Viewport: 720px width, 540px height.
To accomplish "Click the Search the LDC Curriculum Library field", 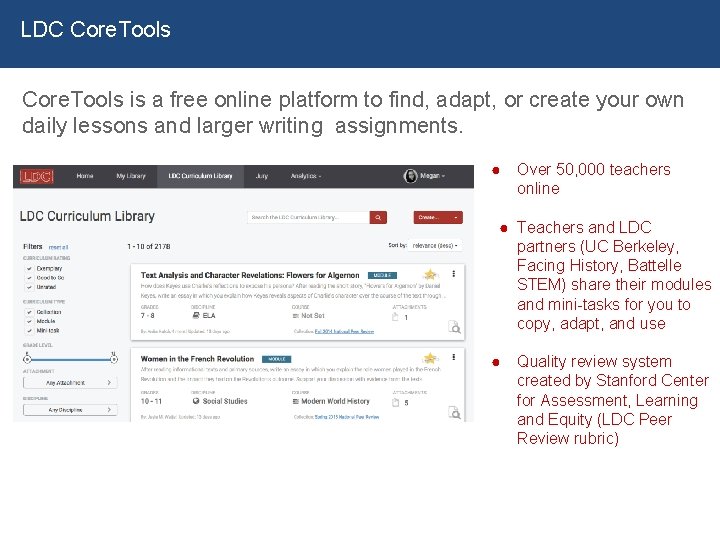I will pyautogui.click(x=308, y=217).
